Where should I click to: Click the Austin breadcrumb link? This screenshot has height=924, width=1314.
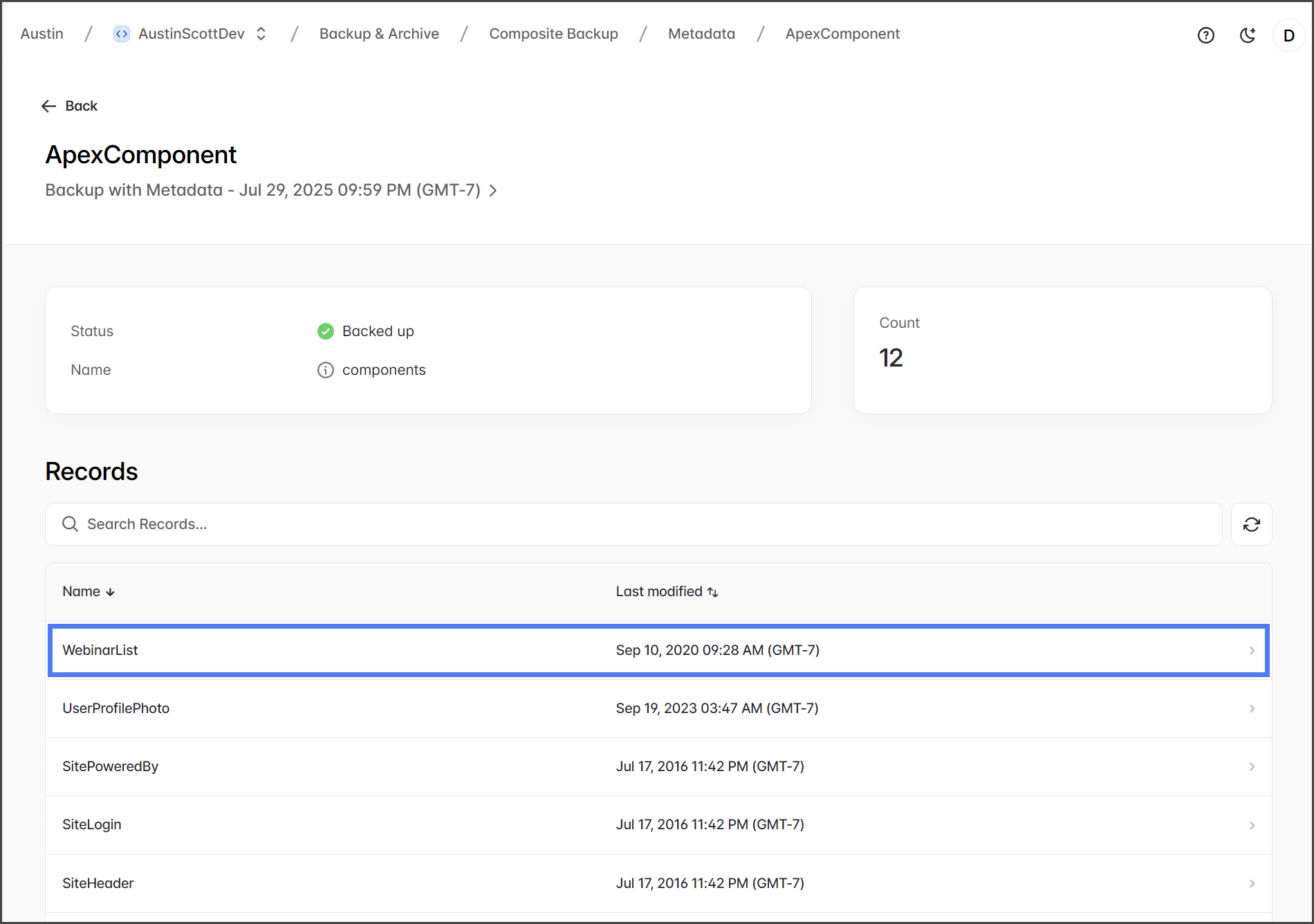point(42,34)
